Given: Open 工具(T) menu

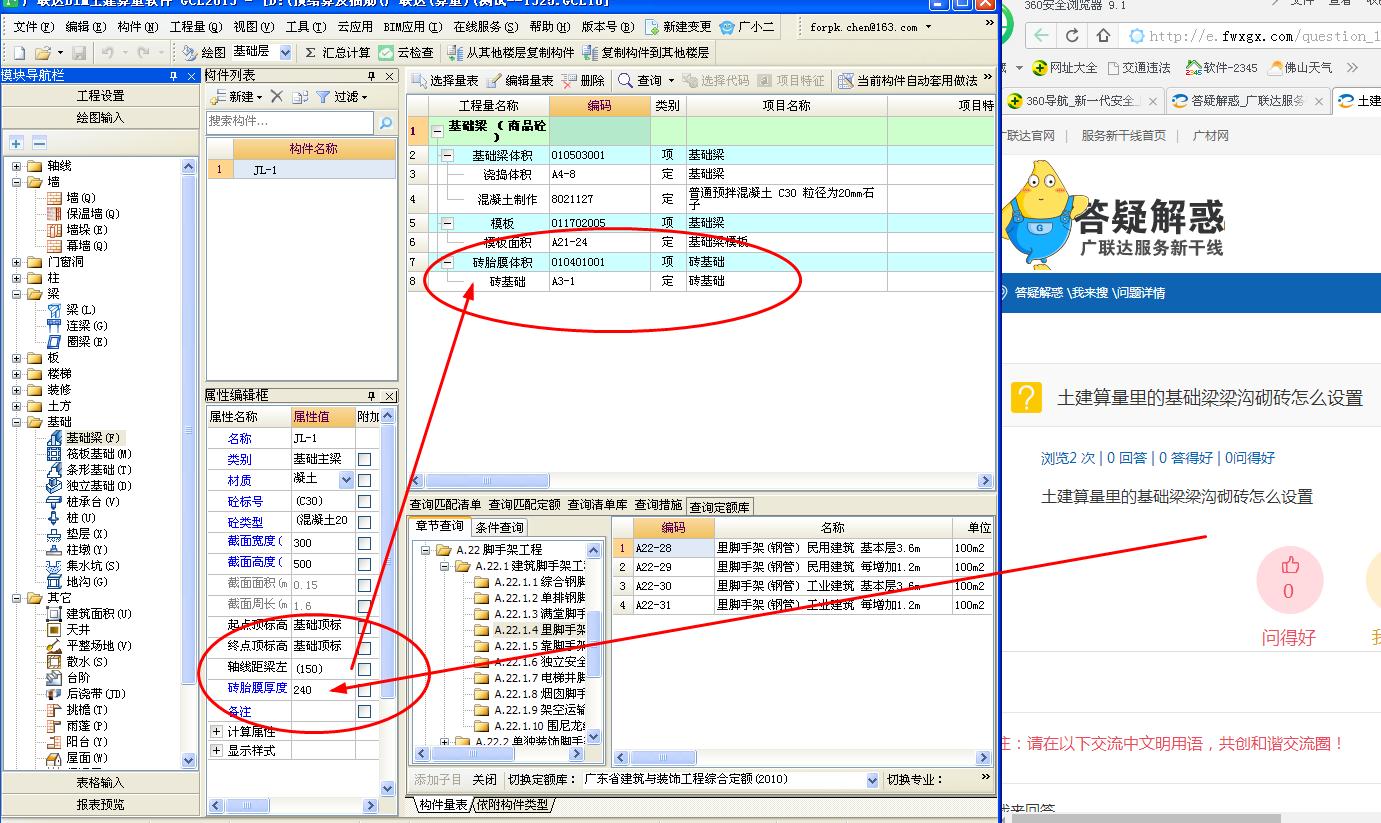Looking at the screenshot, I should 305,27.
